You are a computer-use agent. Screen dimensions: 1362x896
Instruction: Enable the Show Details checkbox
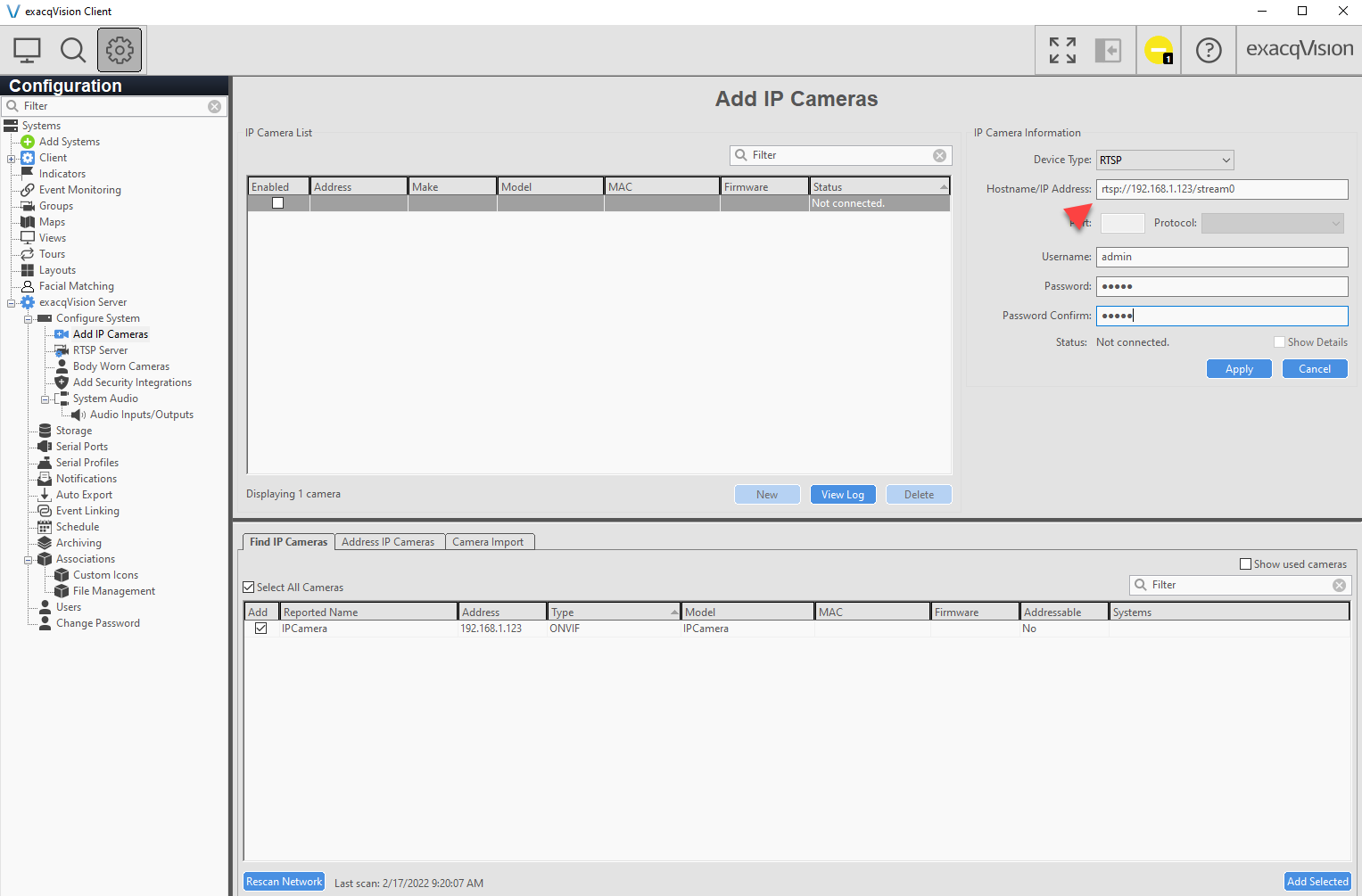click(1279, 342)
